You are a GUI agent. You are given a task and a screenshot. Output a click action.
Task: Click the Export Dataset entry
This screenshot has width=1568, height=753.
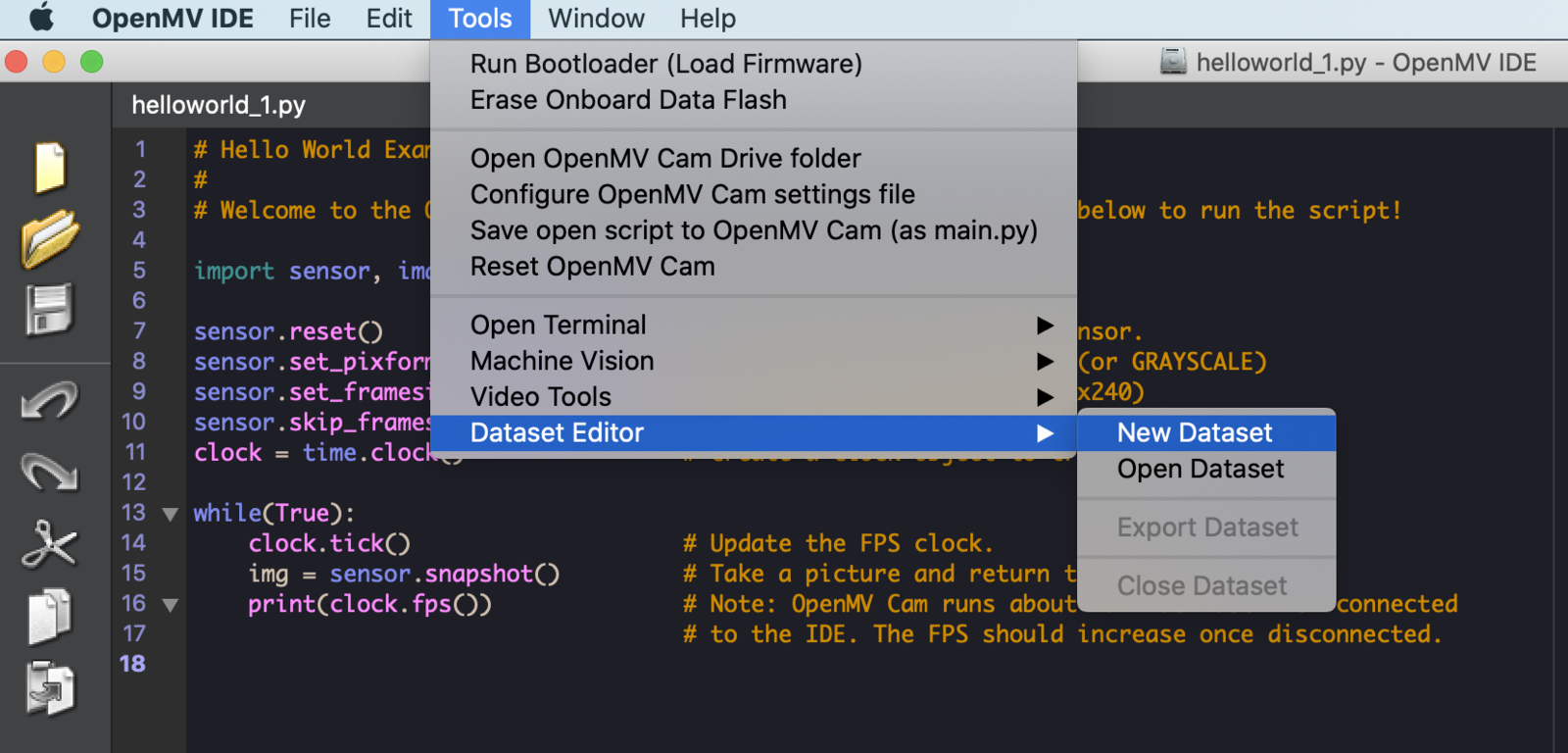(x=1206, y=527)
